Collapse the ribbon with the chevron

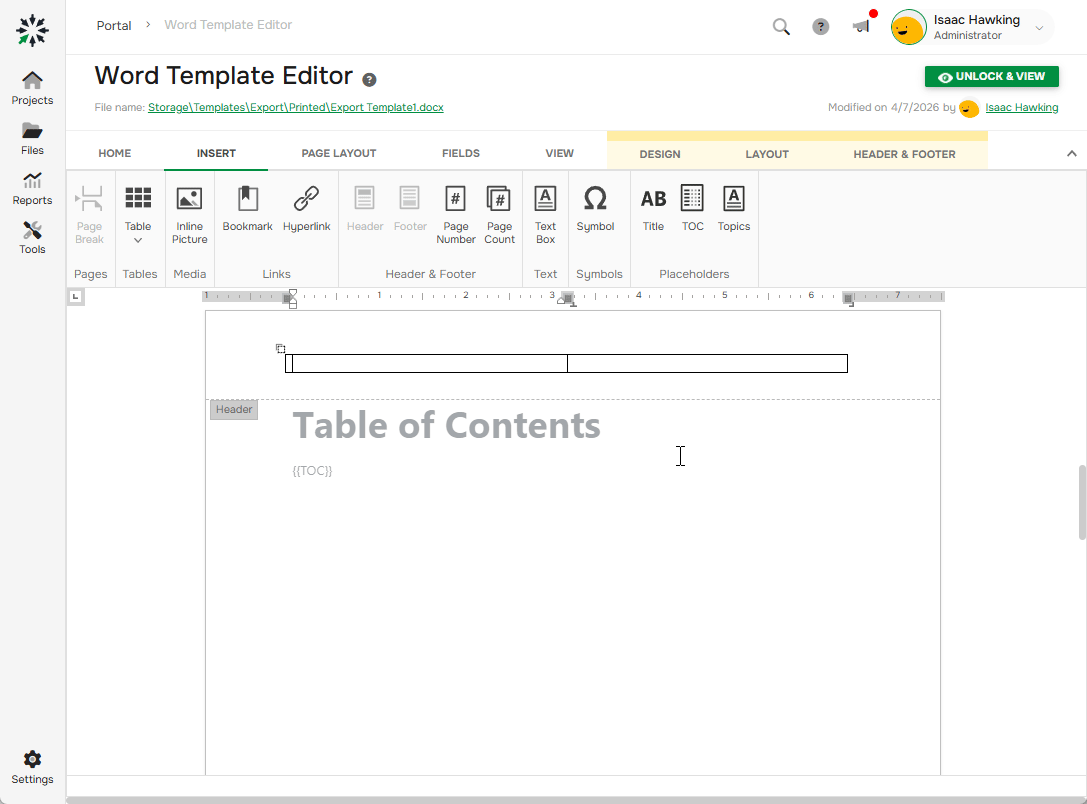1072,153
